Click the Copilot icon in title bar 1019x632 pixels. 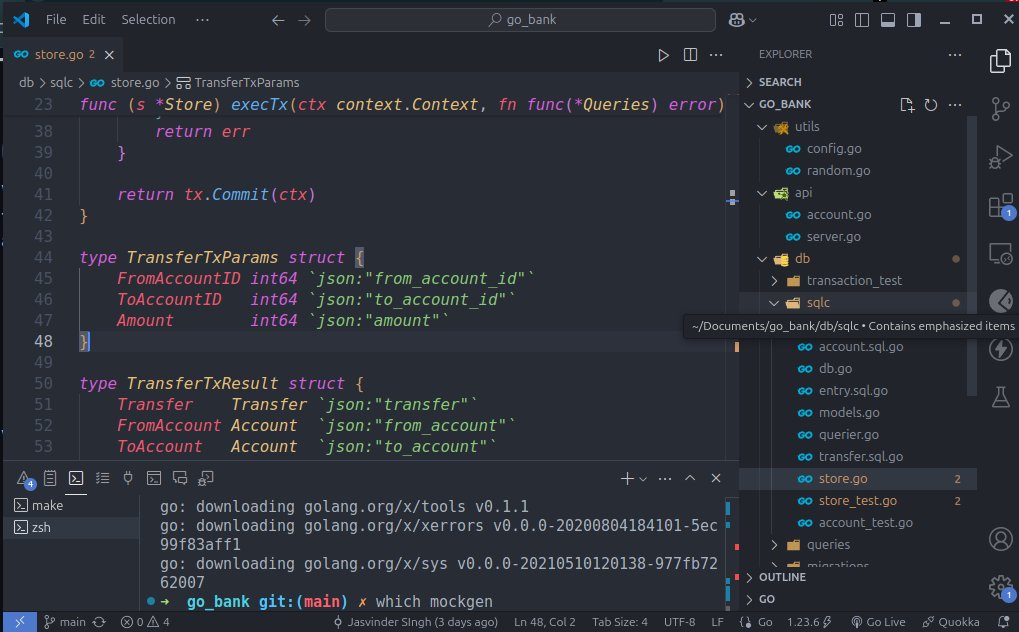click(736, 20)
